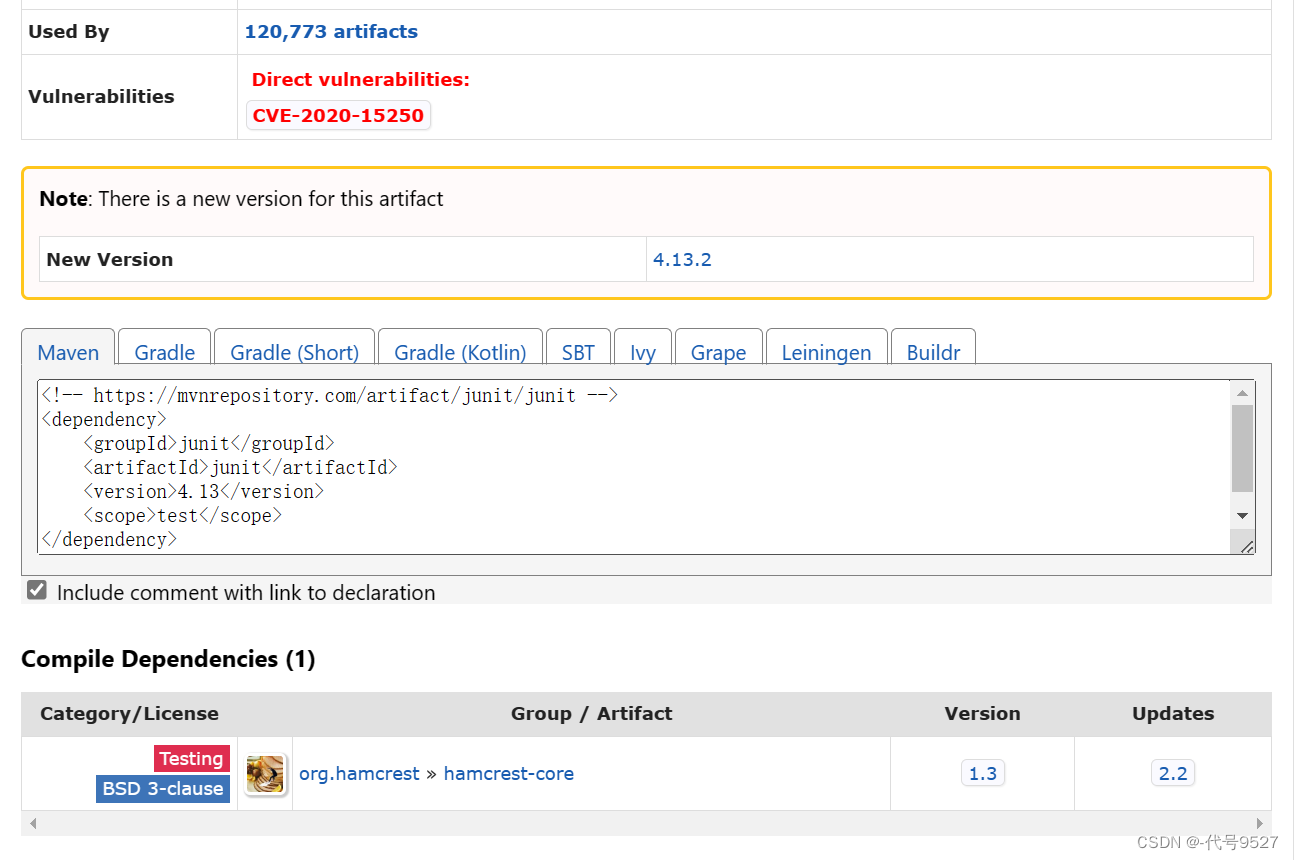Click the 2.2 updates version button

[x=1172, y=774]
